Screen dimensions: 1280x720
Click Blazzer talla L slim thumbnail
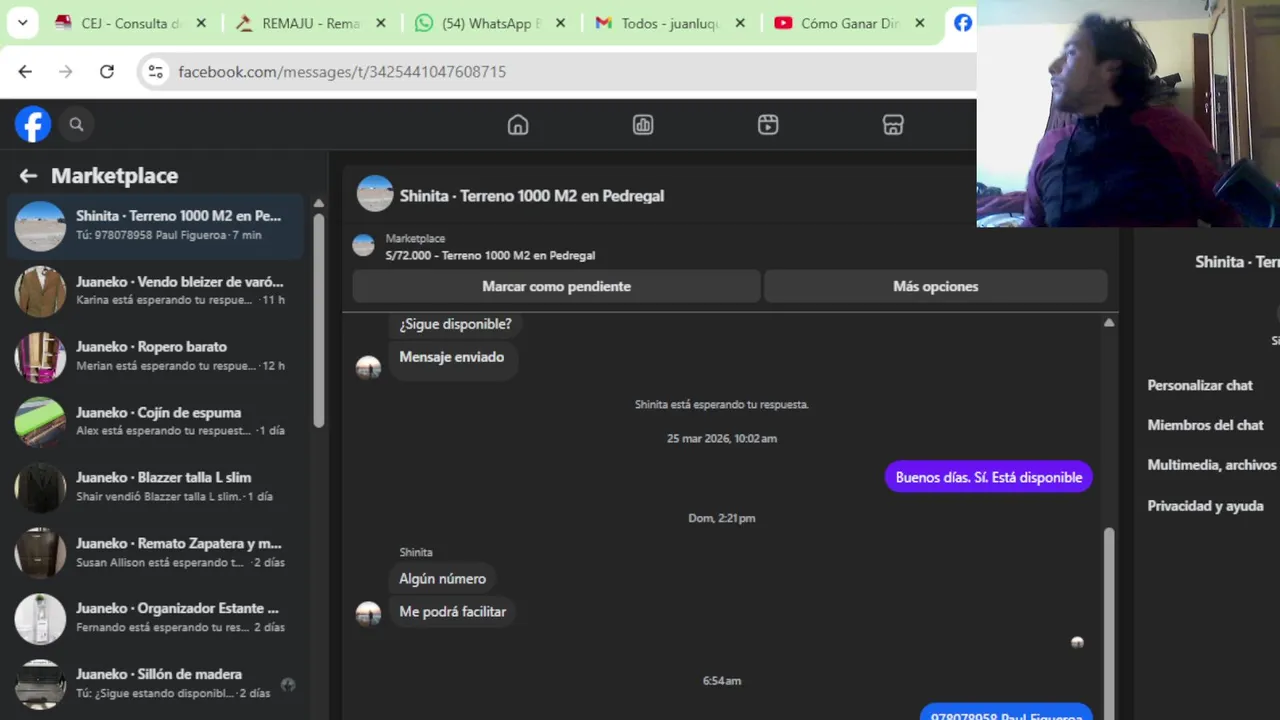40,488
